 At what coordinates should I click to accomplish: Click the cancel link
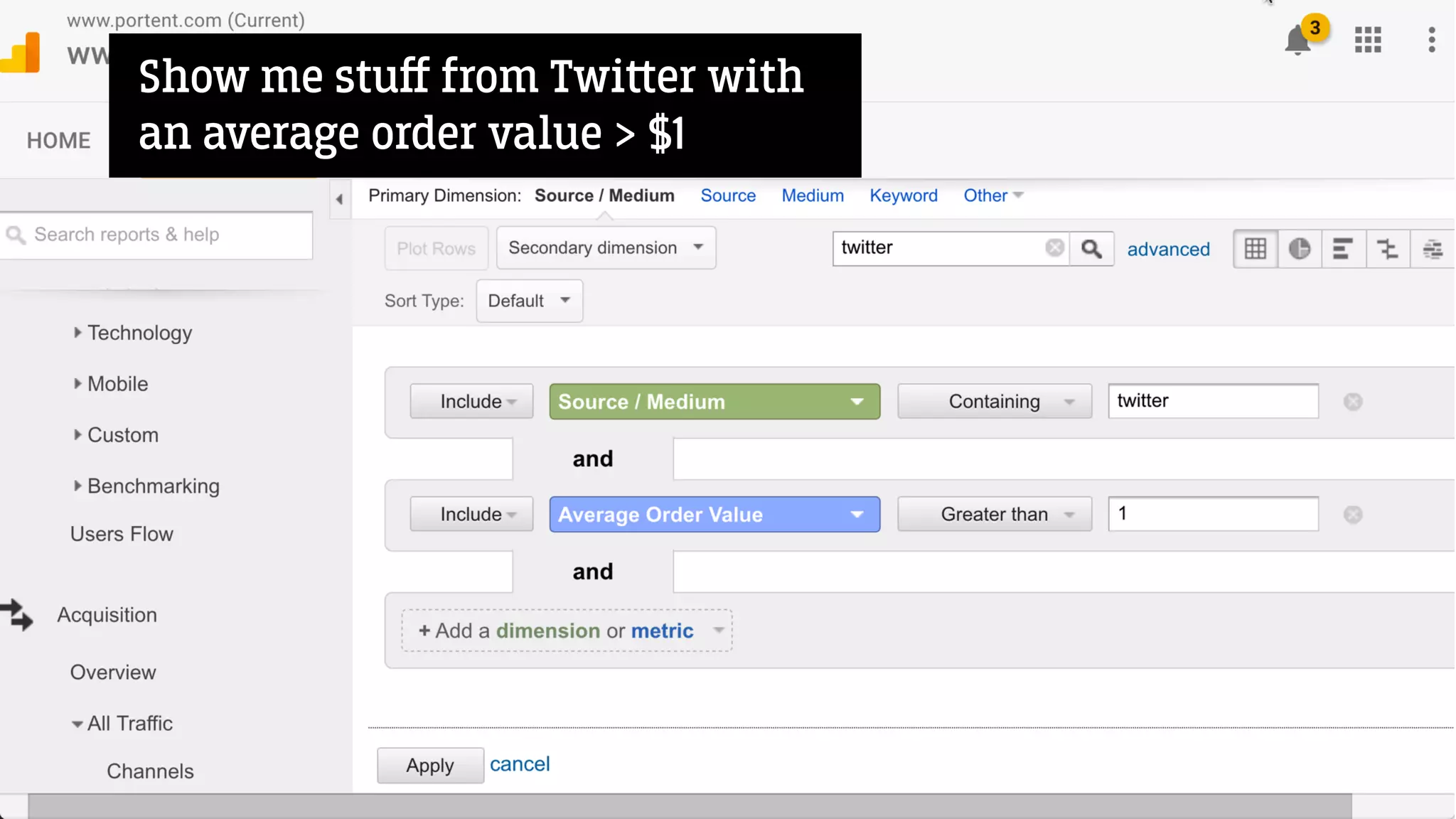(520, 764)
